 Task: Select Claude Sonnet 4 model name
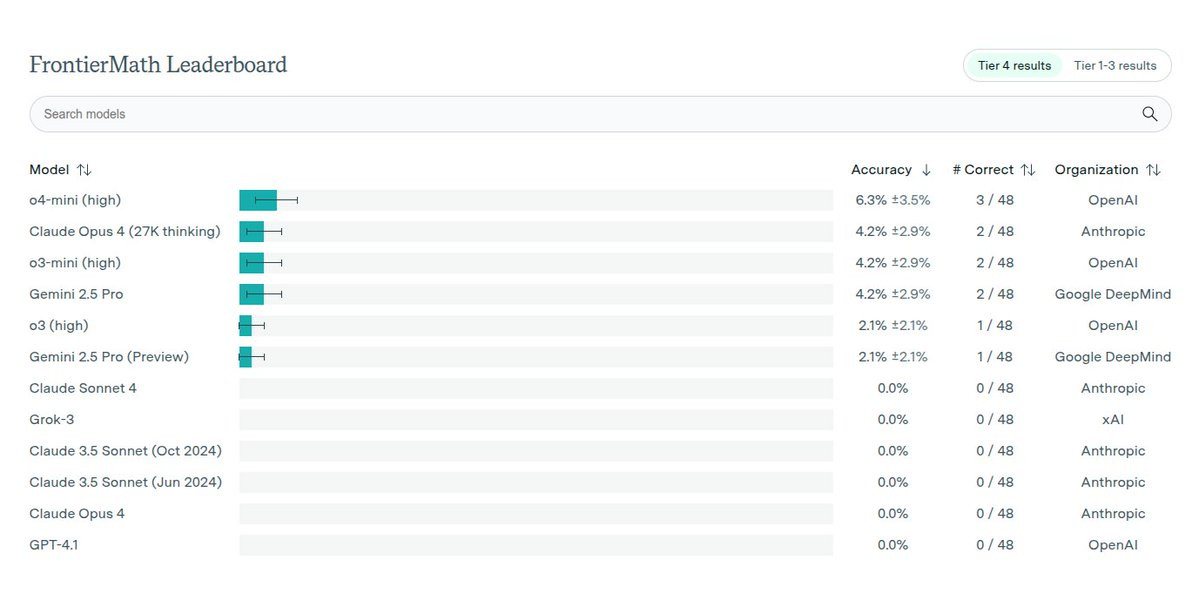click(83, 388)
